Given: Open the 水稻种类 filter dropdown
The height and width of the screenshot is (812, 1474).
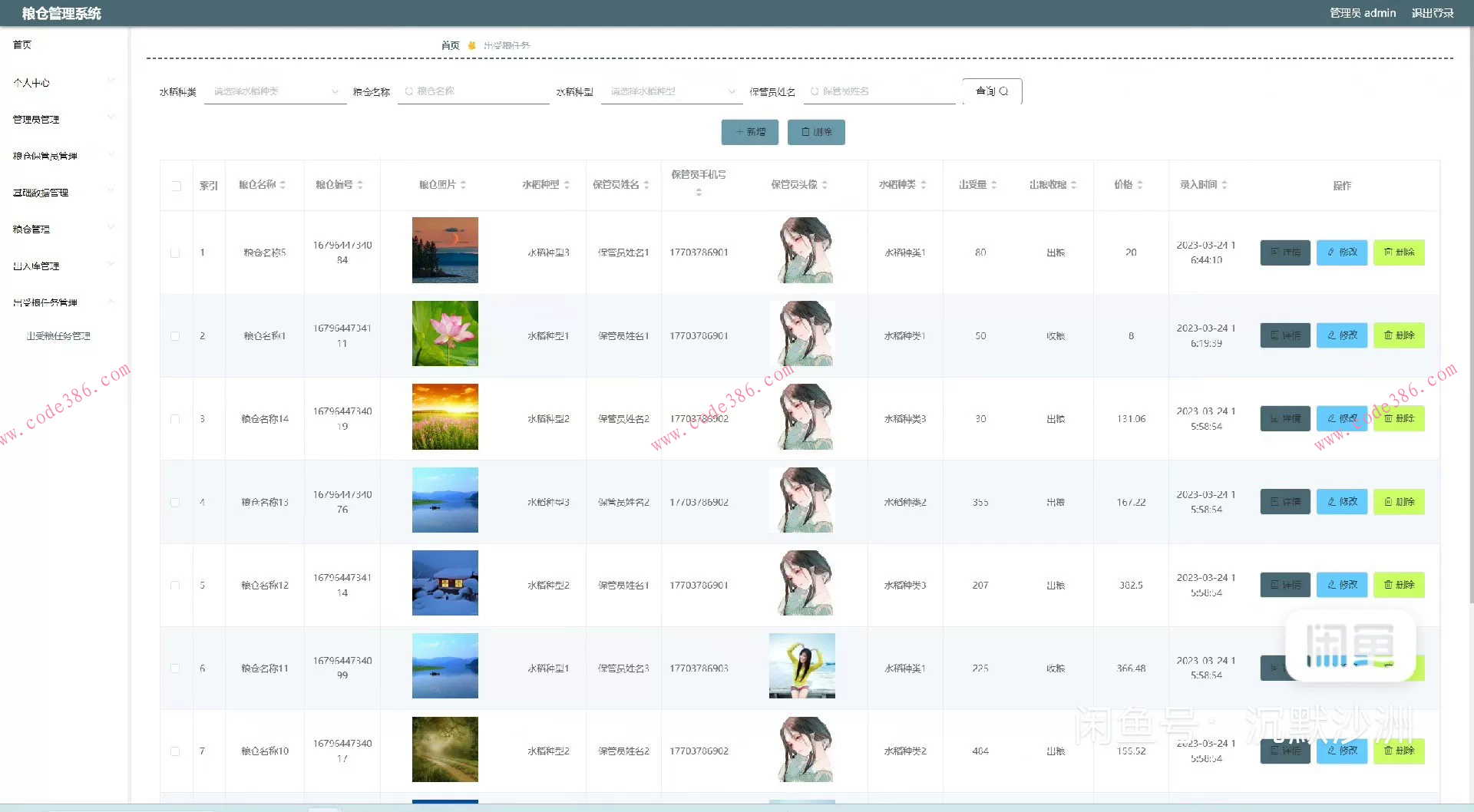Looking at the screenshot, I should (x=274, y=91).
